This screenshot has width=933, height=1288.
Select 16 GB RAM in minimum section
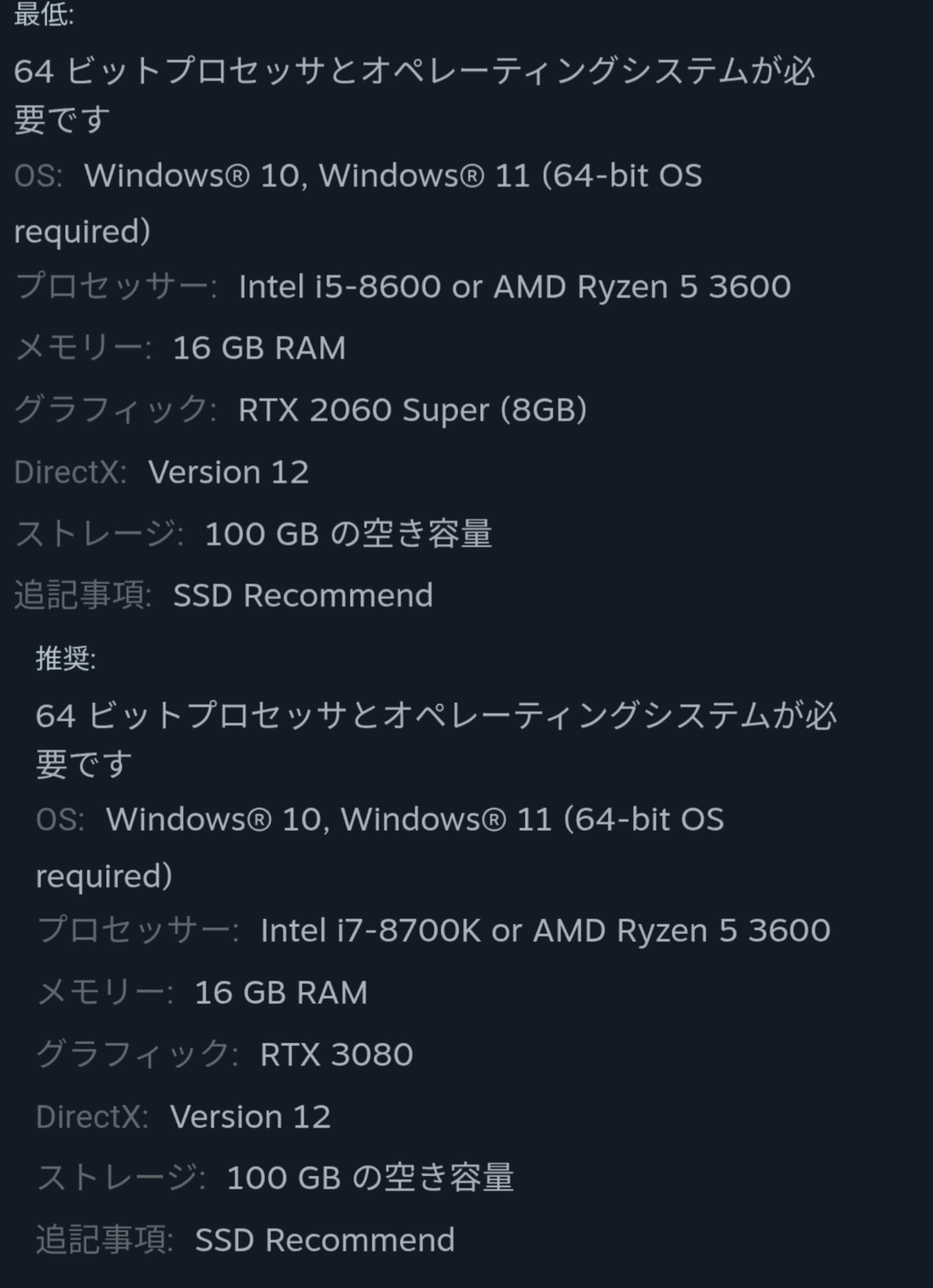(x=259, y=348)
